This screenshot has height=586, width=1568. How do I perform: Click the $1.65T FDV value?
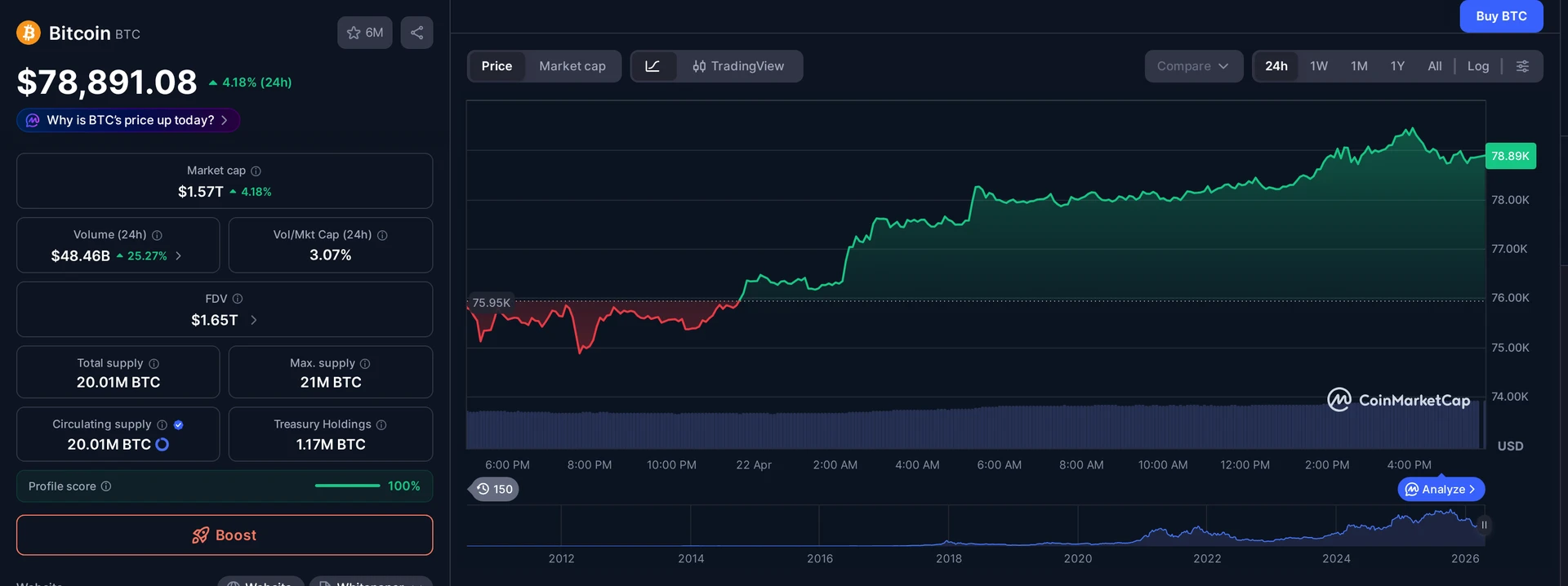coord(214,320)
